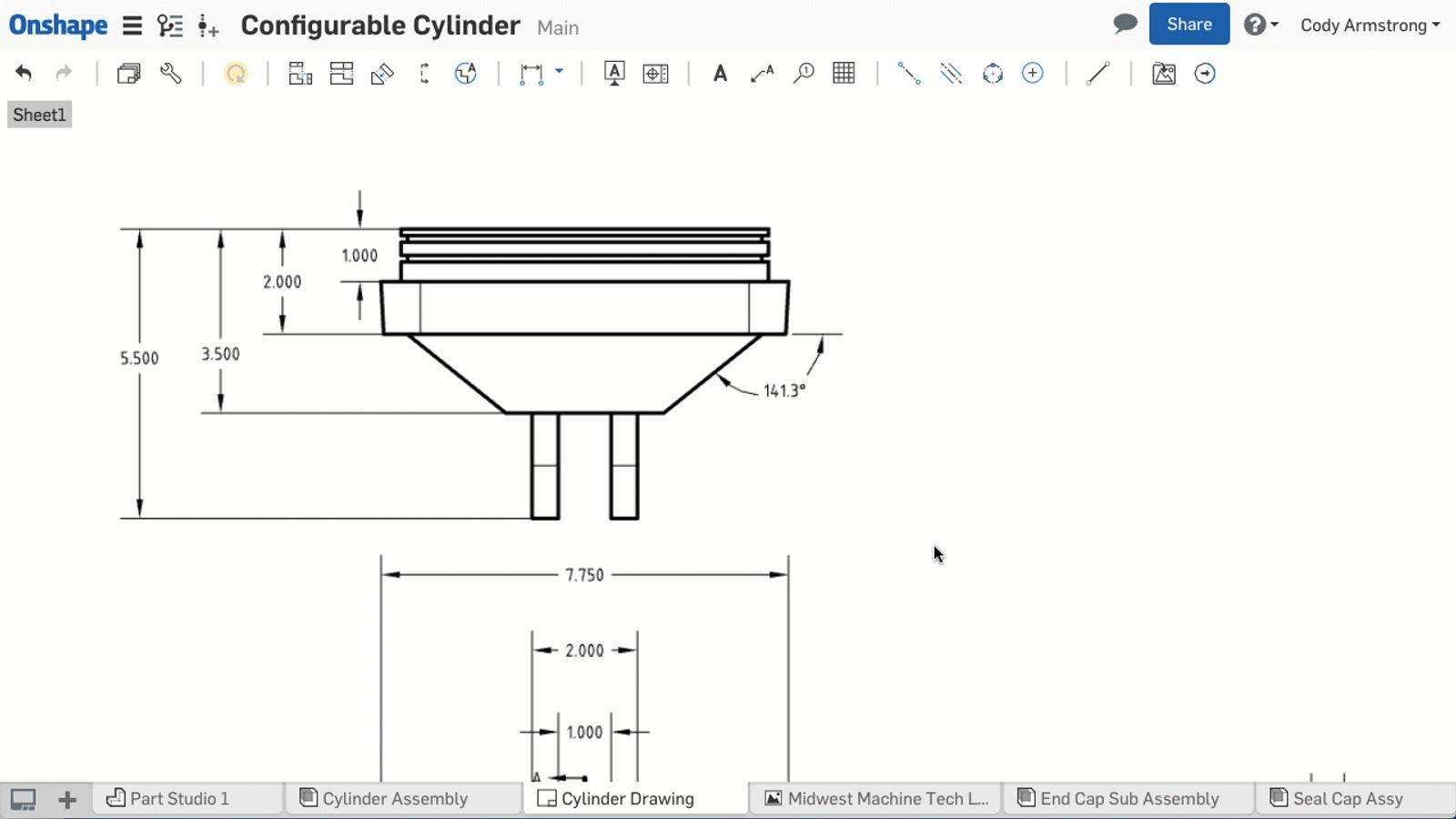The width and height of the screenshot is (1456, 819).
Task: Select the Insert view tool
Action: click(299, 74)
